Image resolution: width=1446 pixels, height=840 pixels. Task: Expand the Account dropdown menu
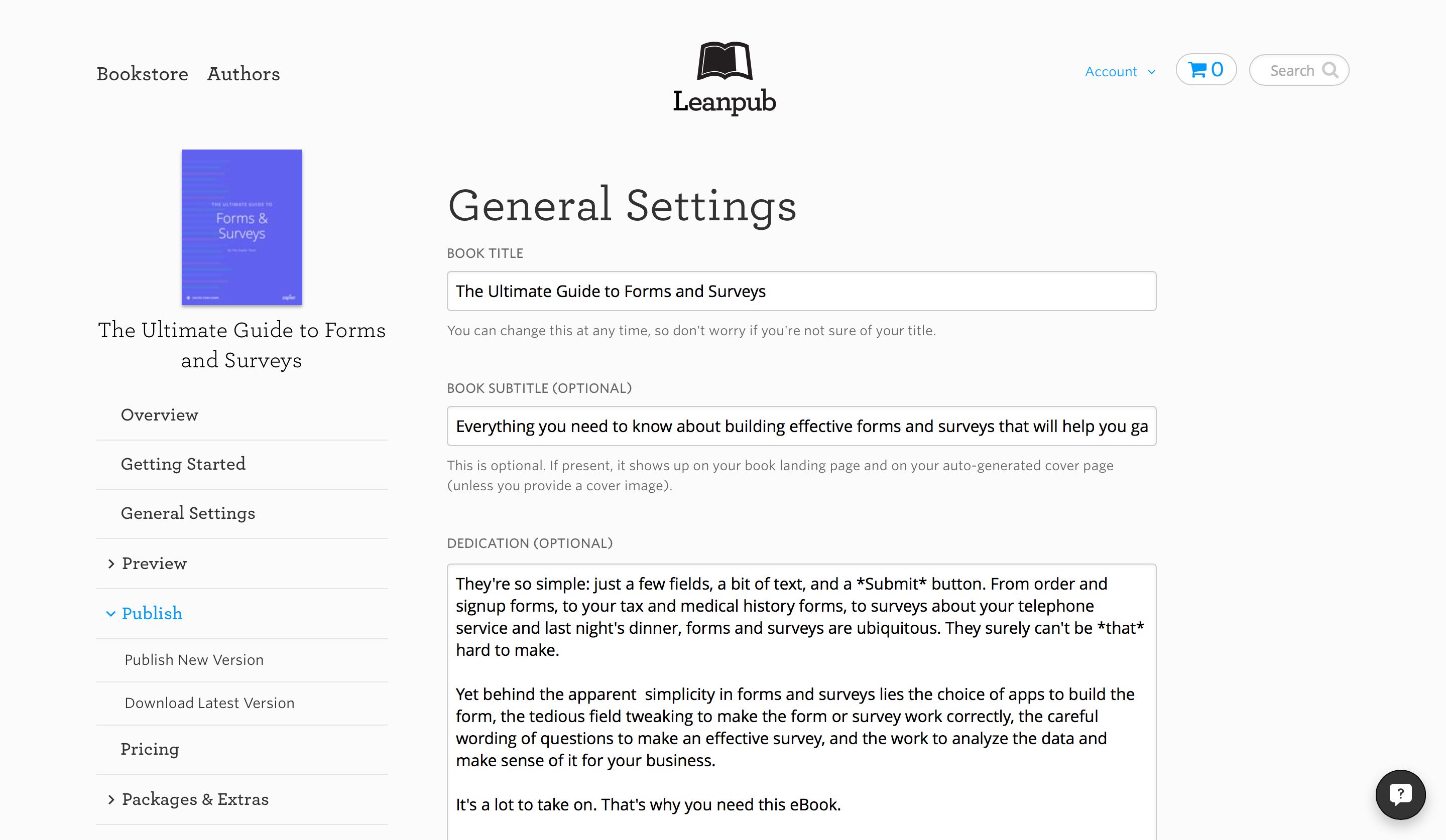click(x=1120, y=72)
